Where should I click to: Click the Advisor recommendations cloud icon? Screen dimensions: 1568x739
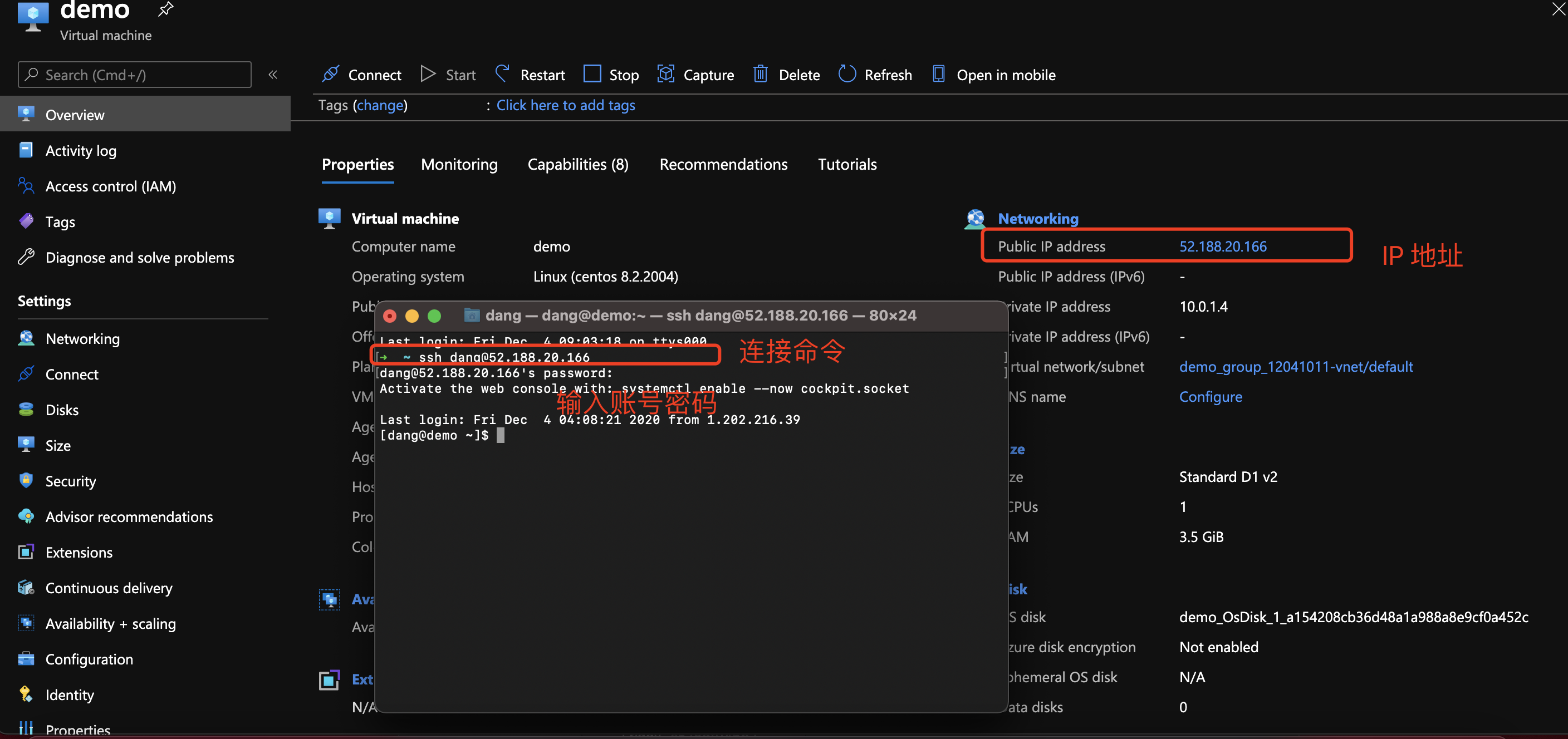click(26, 516)
